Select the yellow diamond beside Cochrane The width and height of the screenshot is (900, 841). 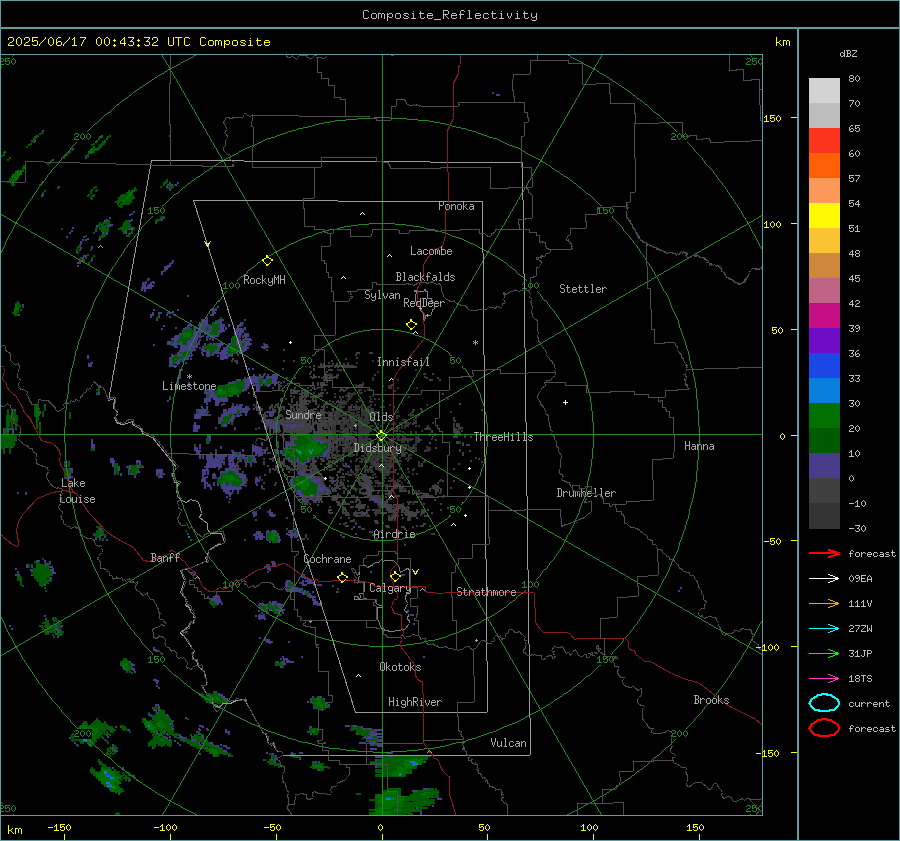(342, 577)
